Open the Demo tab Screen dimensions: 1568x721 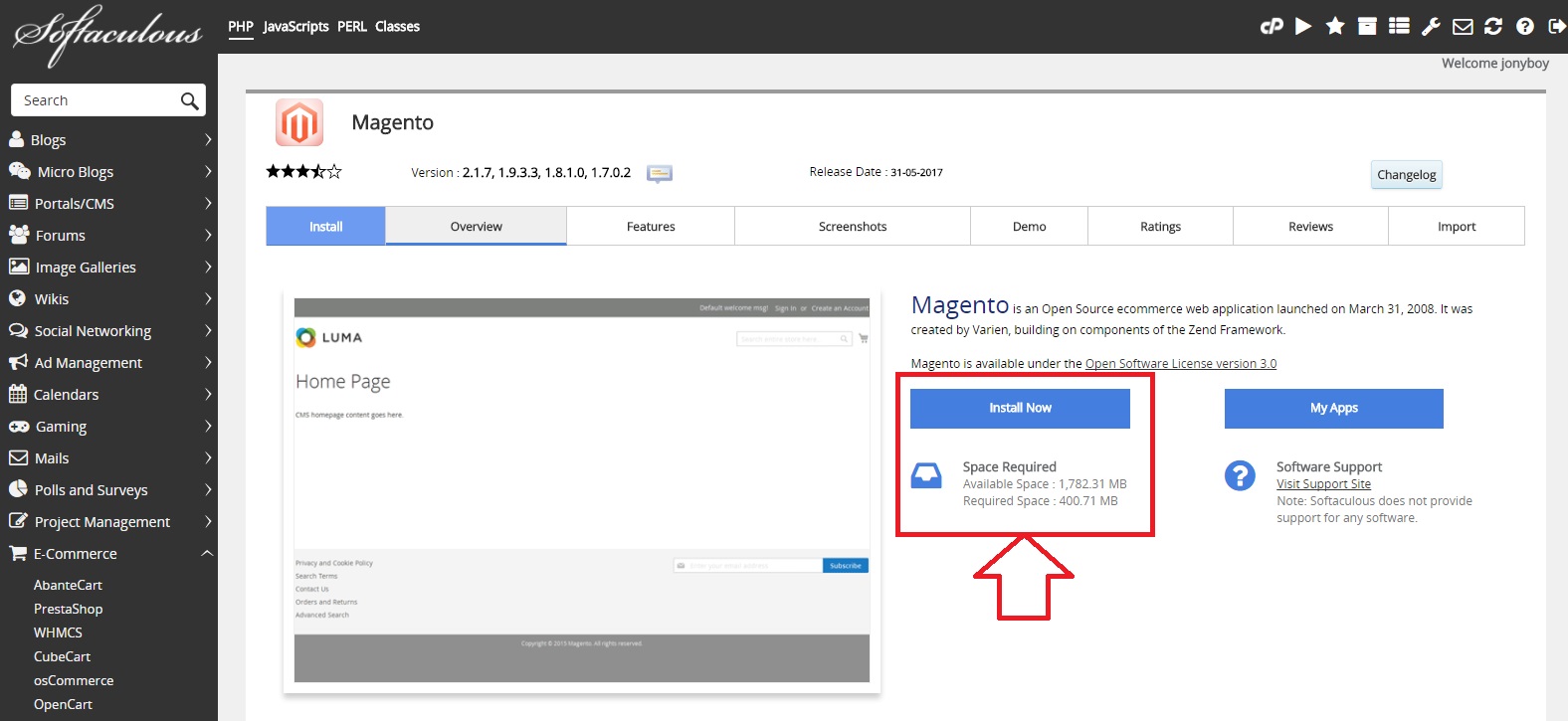point(1029,226)
